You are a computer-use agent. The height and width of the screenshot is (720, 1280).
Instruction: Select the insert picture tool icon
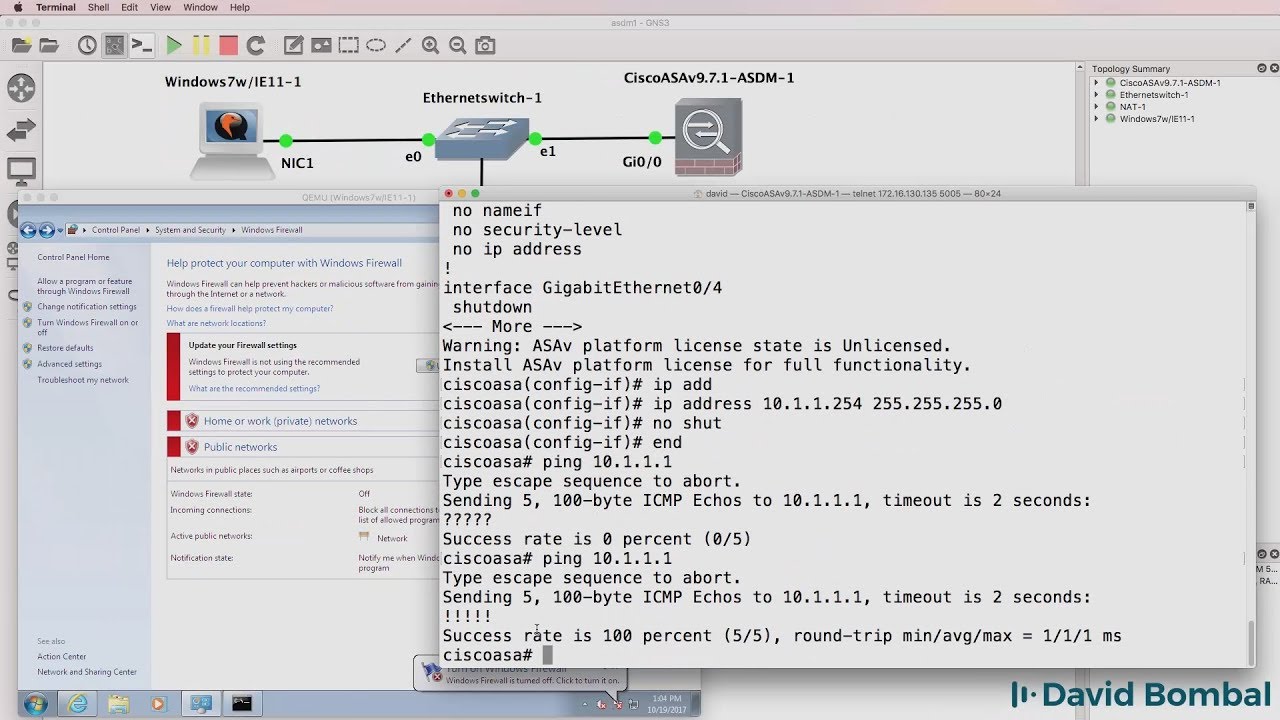point(321,45)
